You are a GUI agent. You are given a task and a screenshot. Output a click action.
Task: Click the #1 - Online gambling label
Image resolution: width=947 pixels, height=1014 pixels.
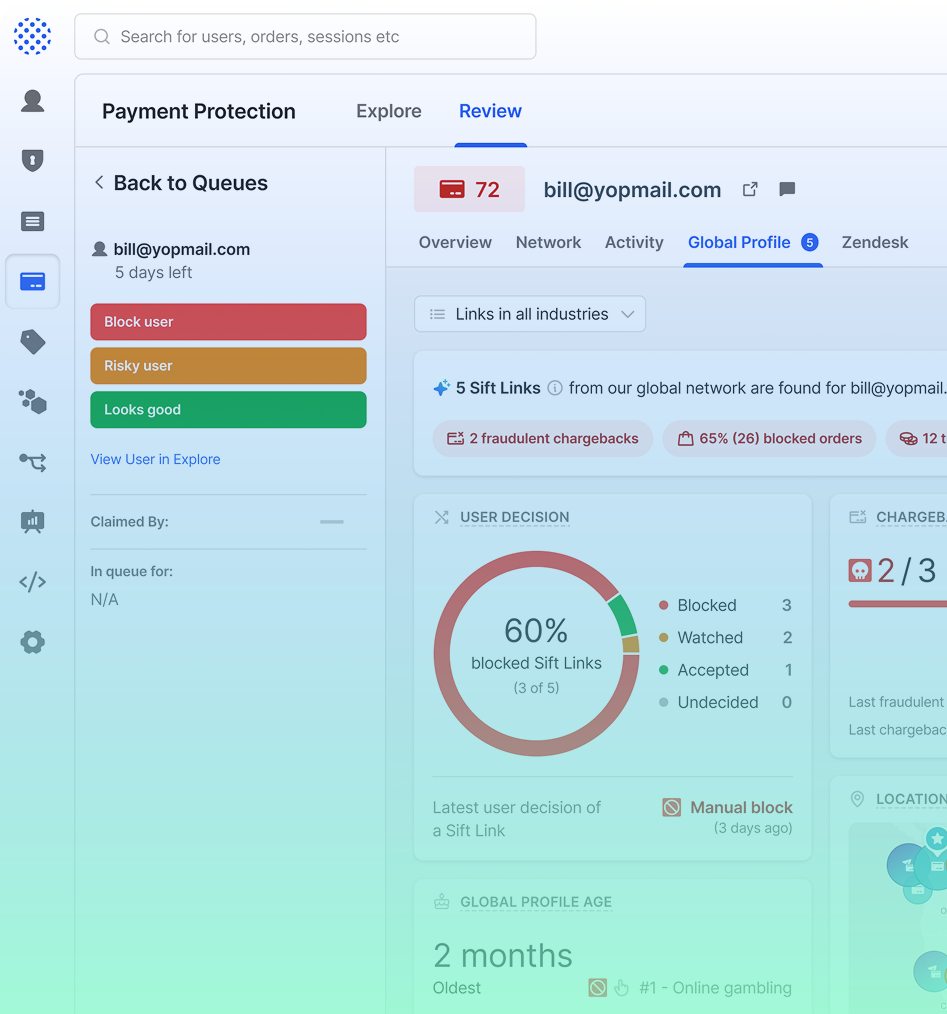coord(715,988)
